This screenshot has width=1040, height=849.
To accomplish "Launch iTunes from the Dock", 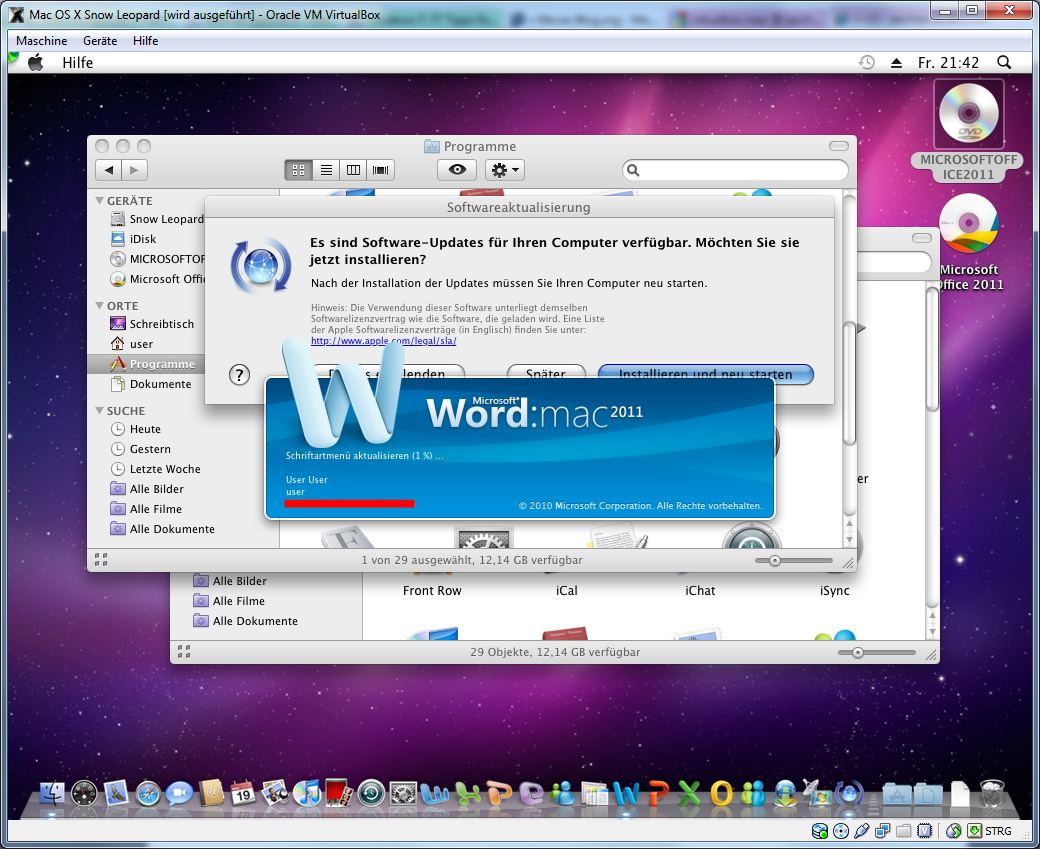I will tap(306, 793).
